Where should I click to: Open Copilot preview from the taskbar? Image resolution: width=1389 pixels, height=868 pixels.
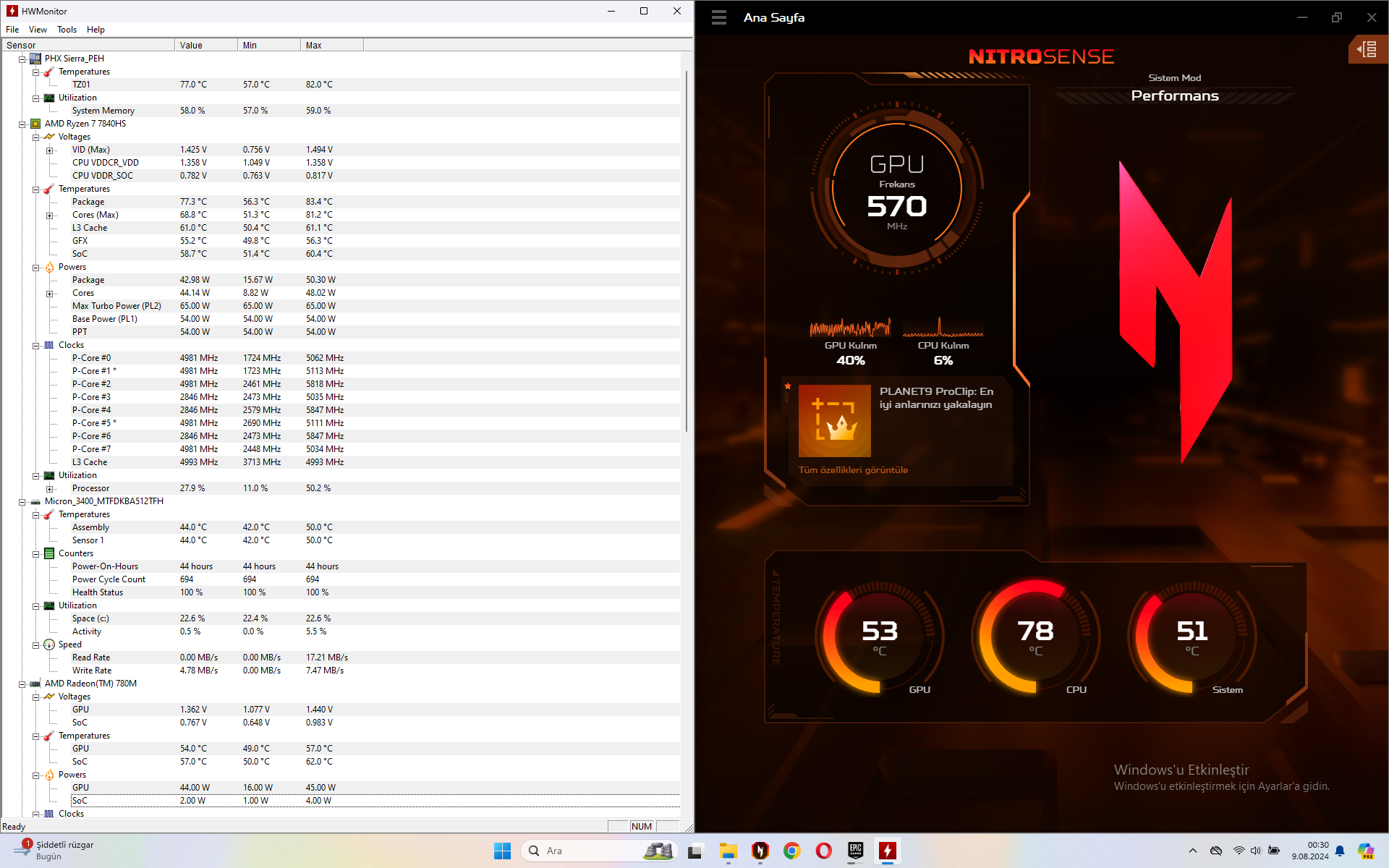1365,851
